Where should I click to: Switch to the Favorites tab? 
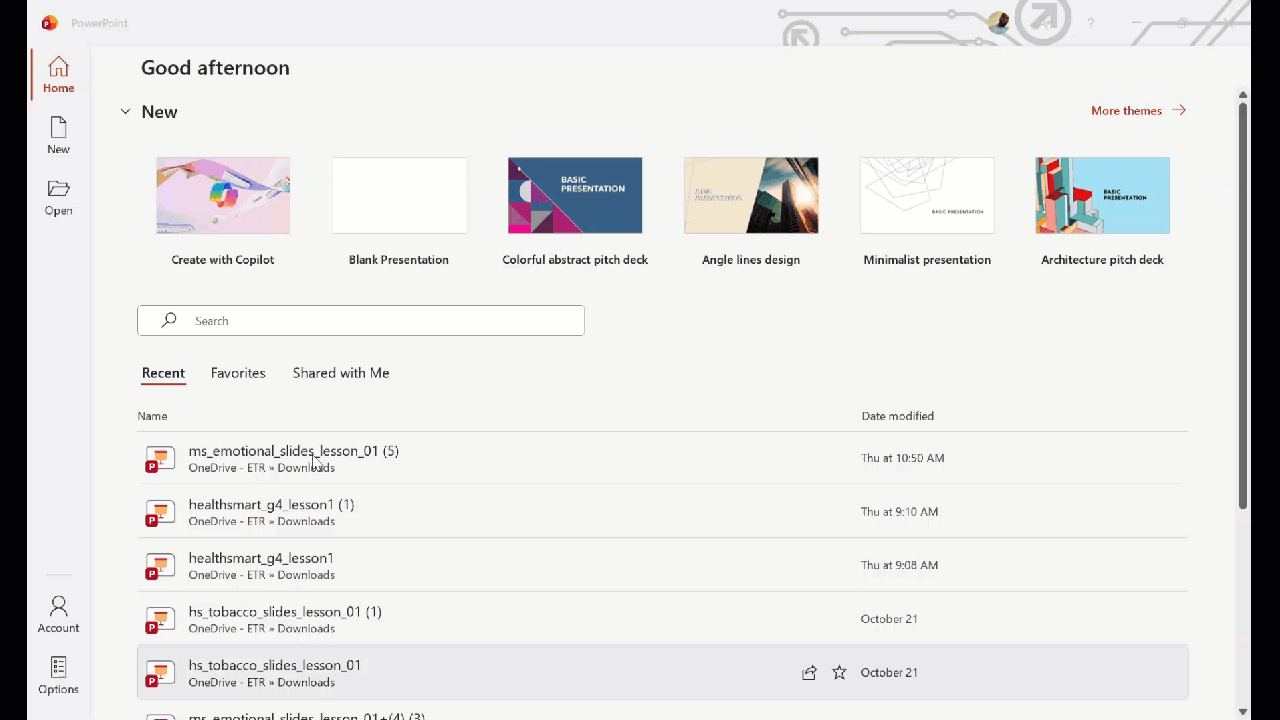[238, 373]
